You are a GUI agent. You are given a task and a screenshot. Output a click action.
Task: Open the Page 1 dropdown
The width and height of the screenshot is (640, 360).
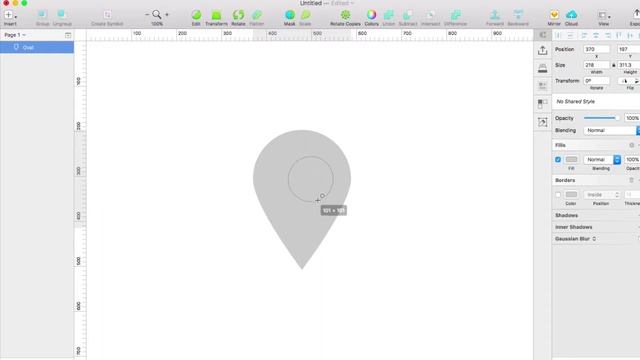[x=15, y=35]
